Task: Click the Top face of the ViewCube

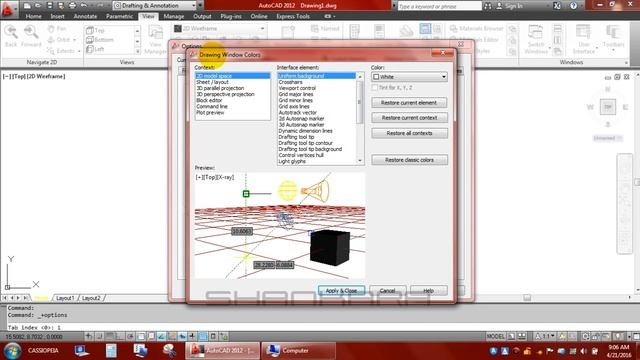Action: [x=608, y=107]
